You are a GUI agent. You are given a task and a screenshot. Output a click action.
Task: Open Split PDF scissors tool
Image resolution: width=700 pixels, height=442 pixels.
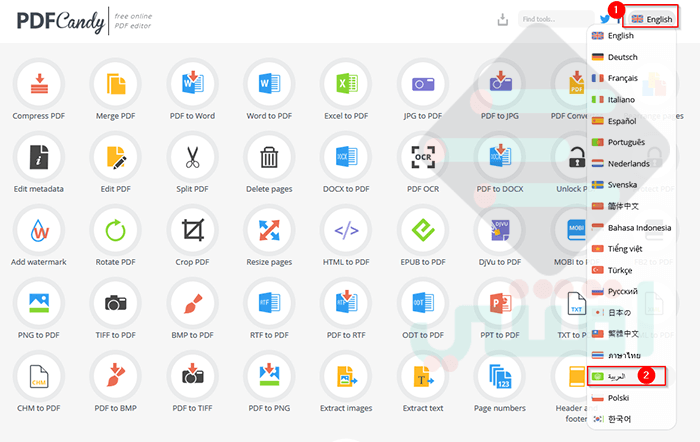pyautogui.click(x=192, y=158)
